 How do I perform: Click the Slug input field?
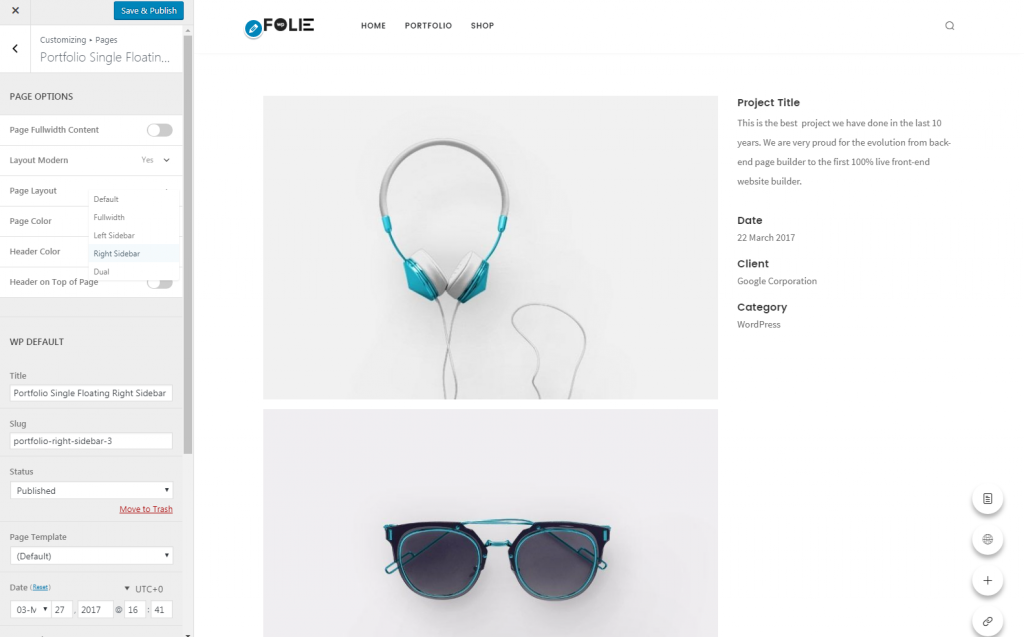(91, 441)
